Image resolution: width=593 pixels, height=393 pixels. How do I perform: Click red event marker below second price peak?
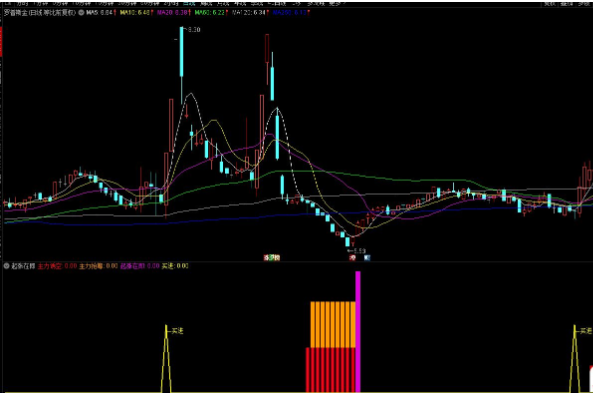[266, 258]
